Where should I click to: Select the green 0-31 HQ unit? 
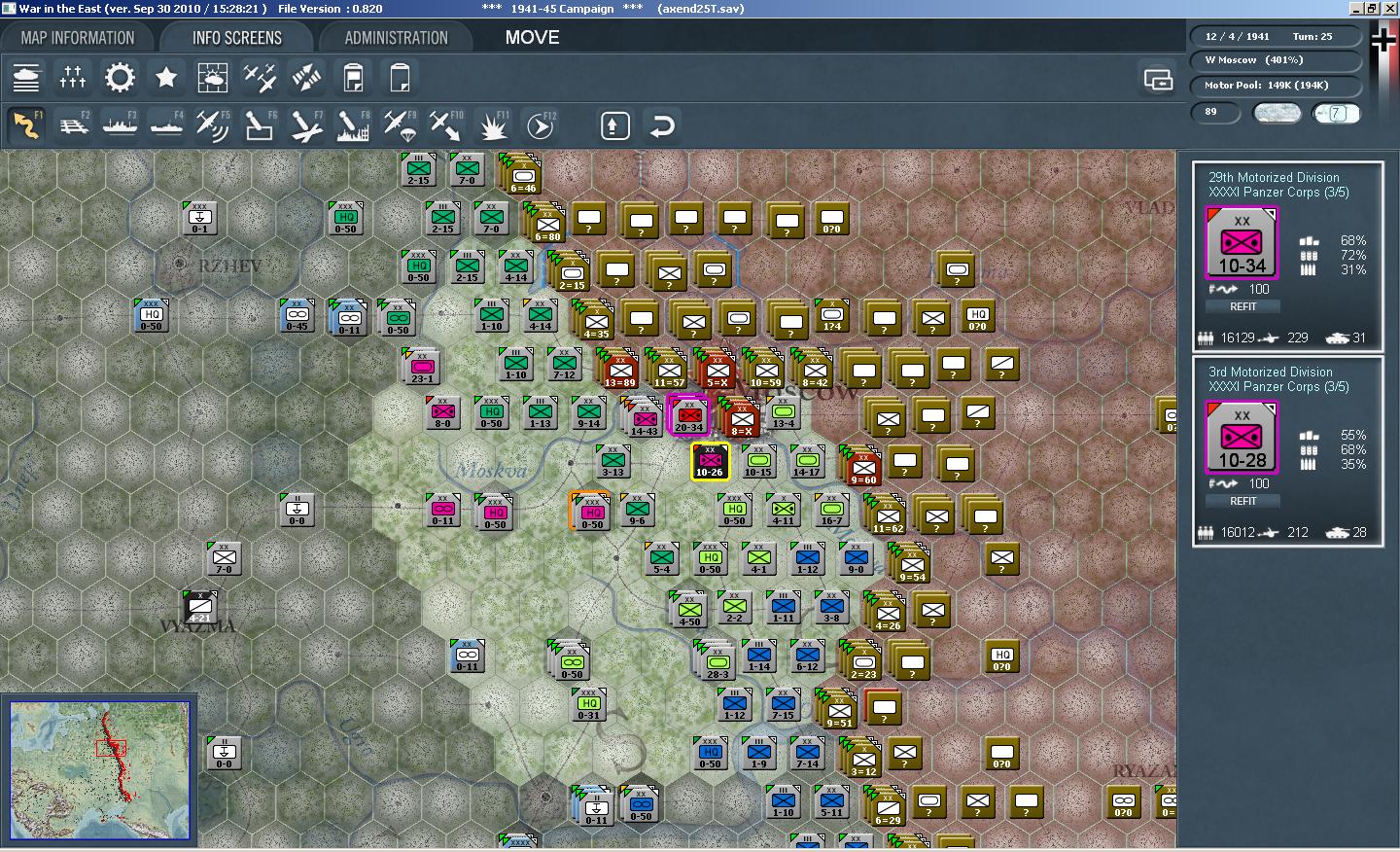(x=589, y=703)
